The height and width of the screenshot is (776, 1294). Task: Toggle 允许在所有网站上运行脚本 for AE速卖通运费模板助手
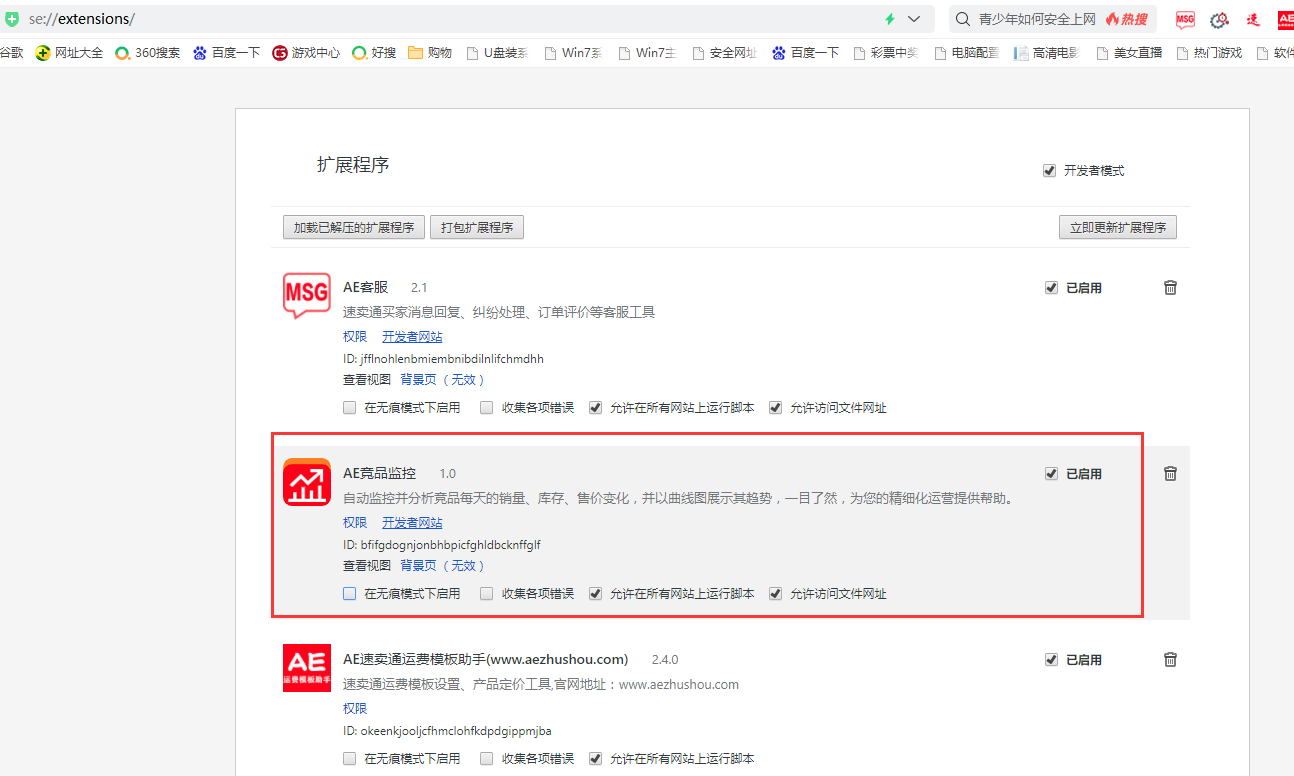[596, 759]
